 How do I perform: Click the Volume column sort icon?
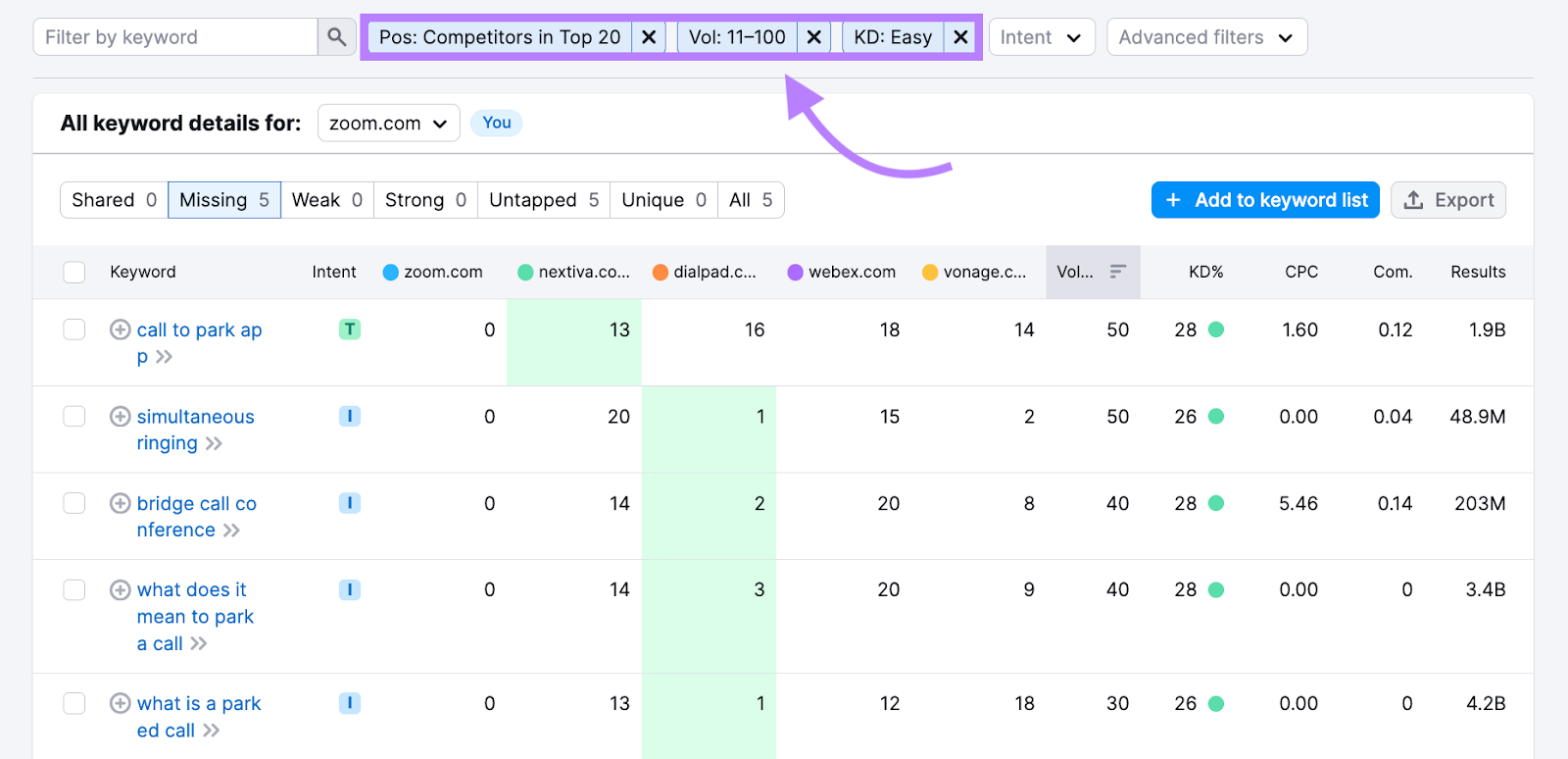coord(1117,272)
